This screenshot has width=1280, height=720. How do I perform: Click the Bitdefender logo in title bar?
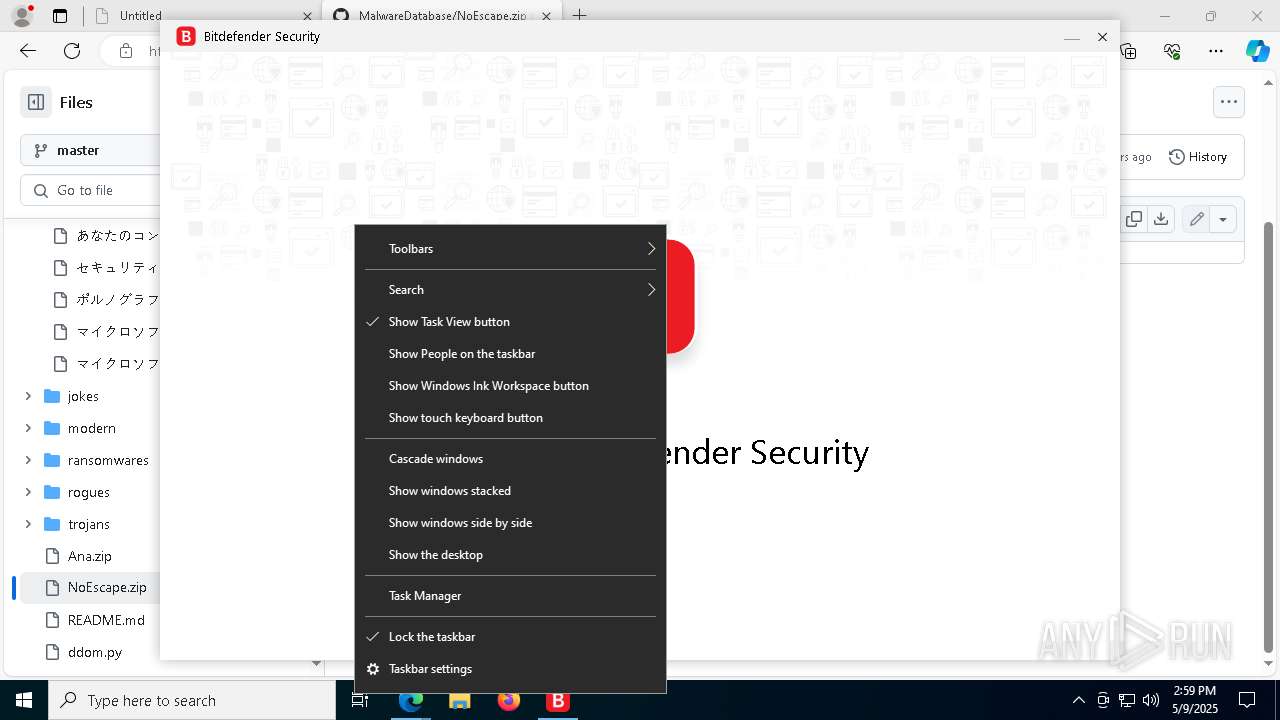click(186, 36)
